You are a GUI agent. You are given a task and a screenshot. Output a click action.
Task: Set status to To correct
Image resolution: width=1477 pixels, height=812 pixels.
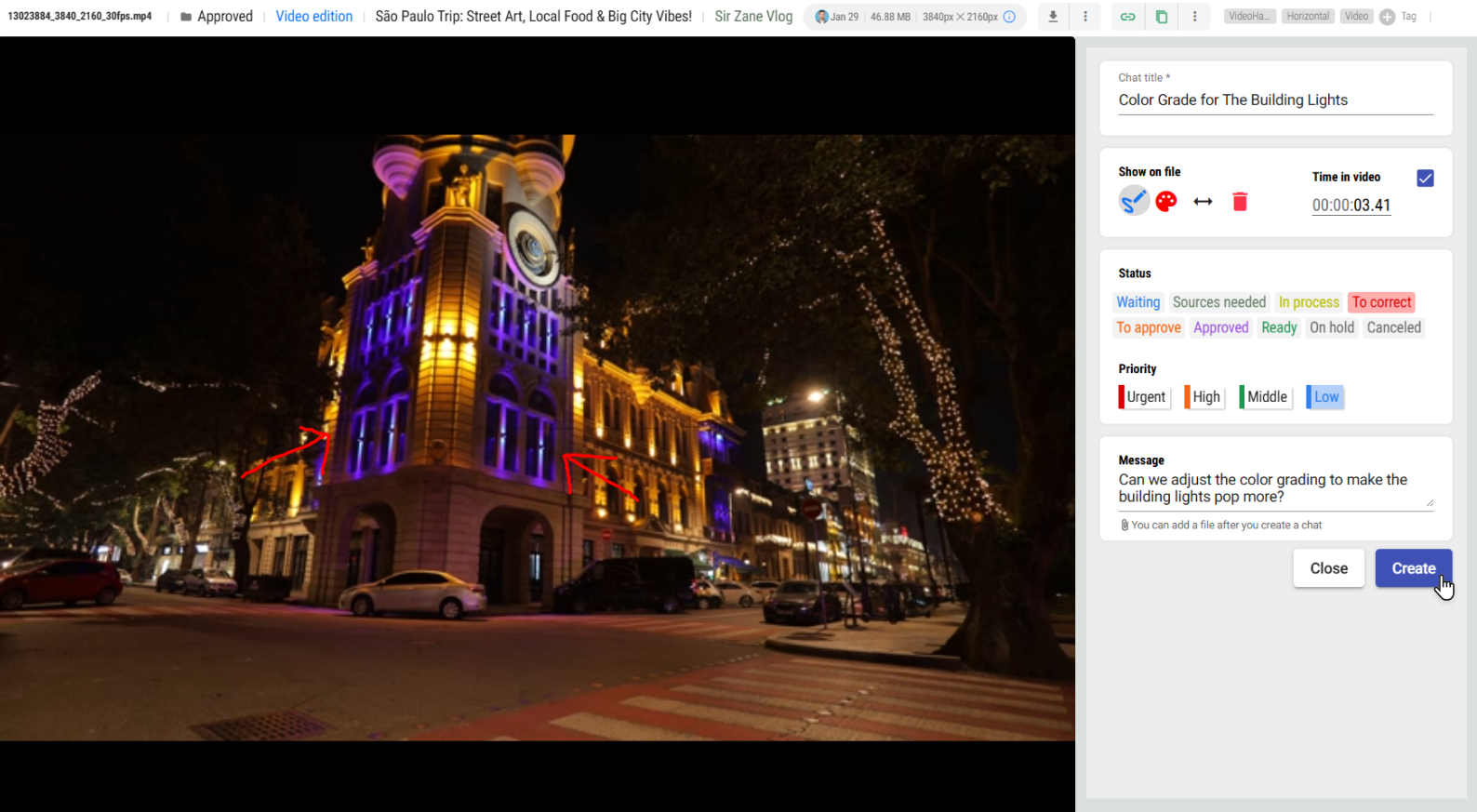[x=1381, y=302]
